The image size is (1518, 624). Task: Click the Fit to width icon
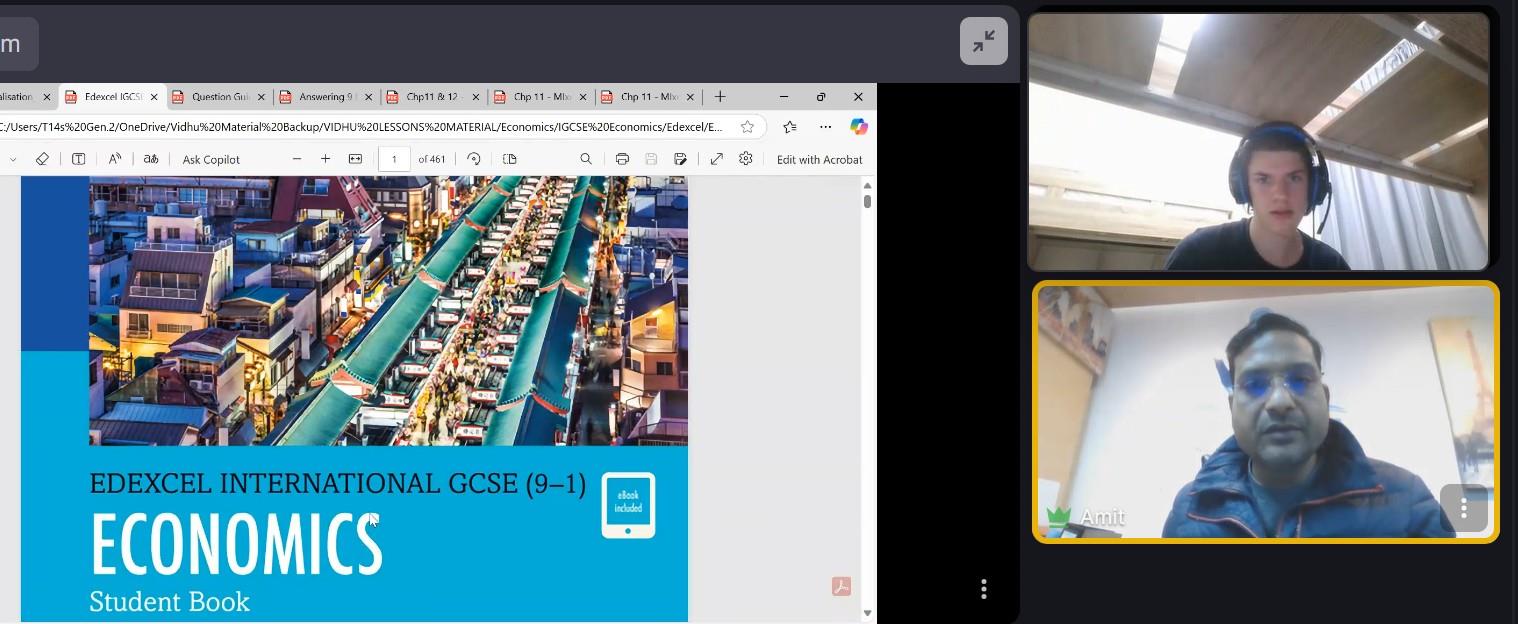[x=355, y=159]
